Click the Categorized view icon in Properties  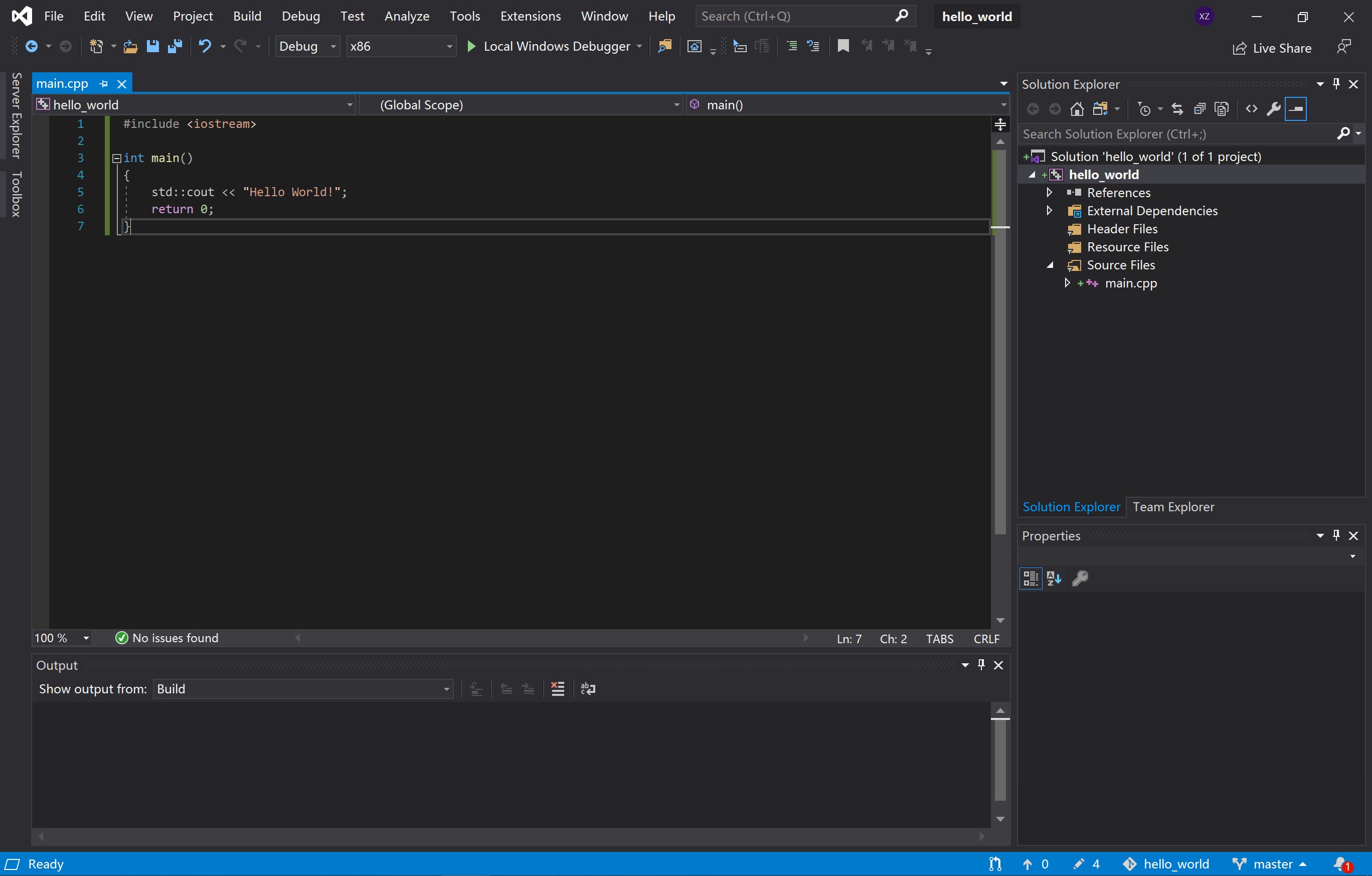click(x=1031, y=578)
